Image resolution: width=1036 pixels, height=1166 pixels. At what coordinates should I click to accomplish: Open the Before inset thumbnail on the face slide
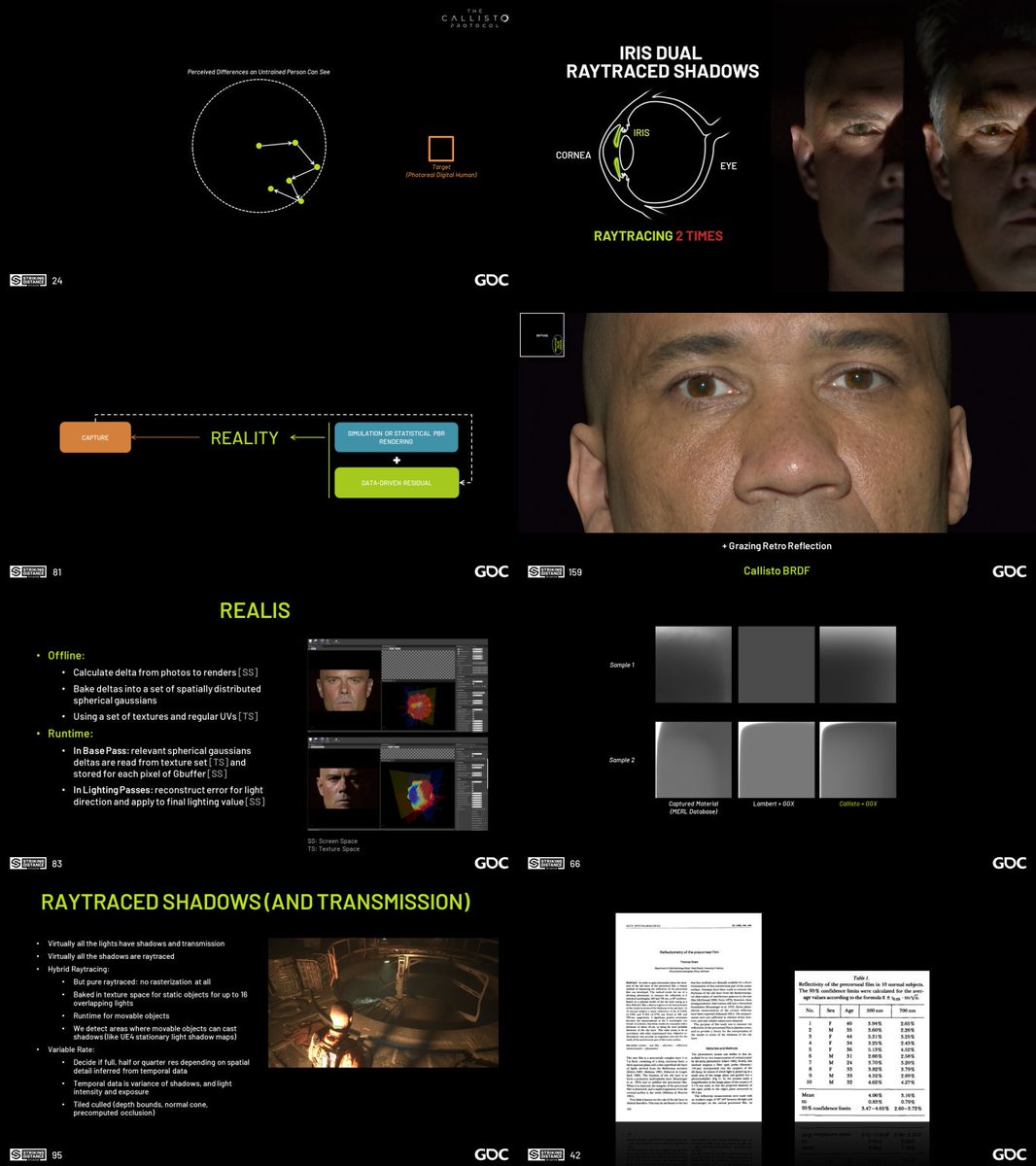click(x=543, y=334)
